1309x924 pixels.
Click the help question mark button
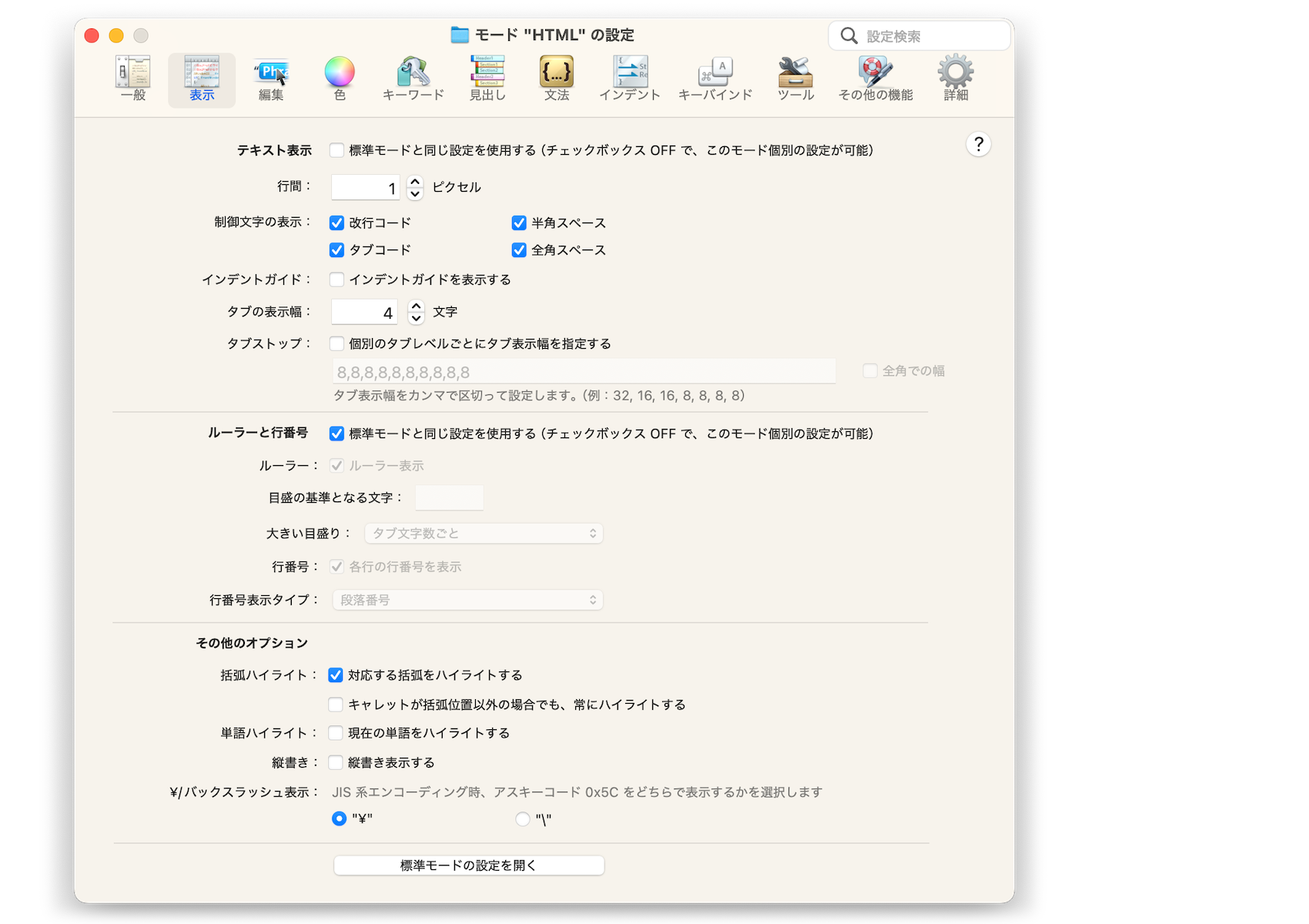(x=978, y=145)
